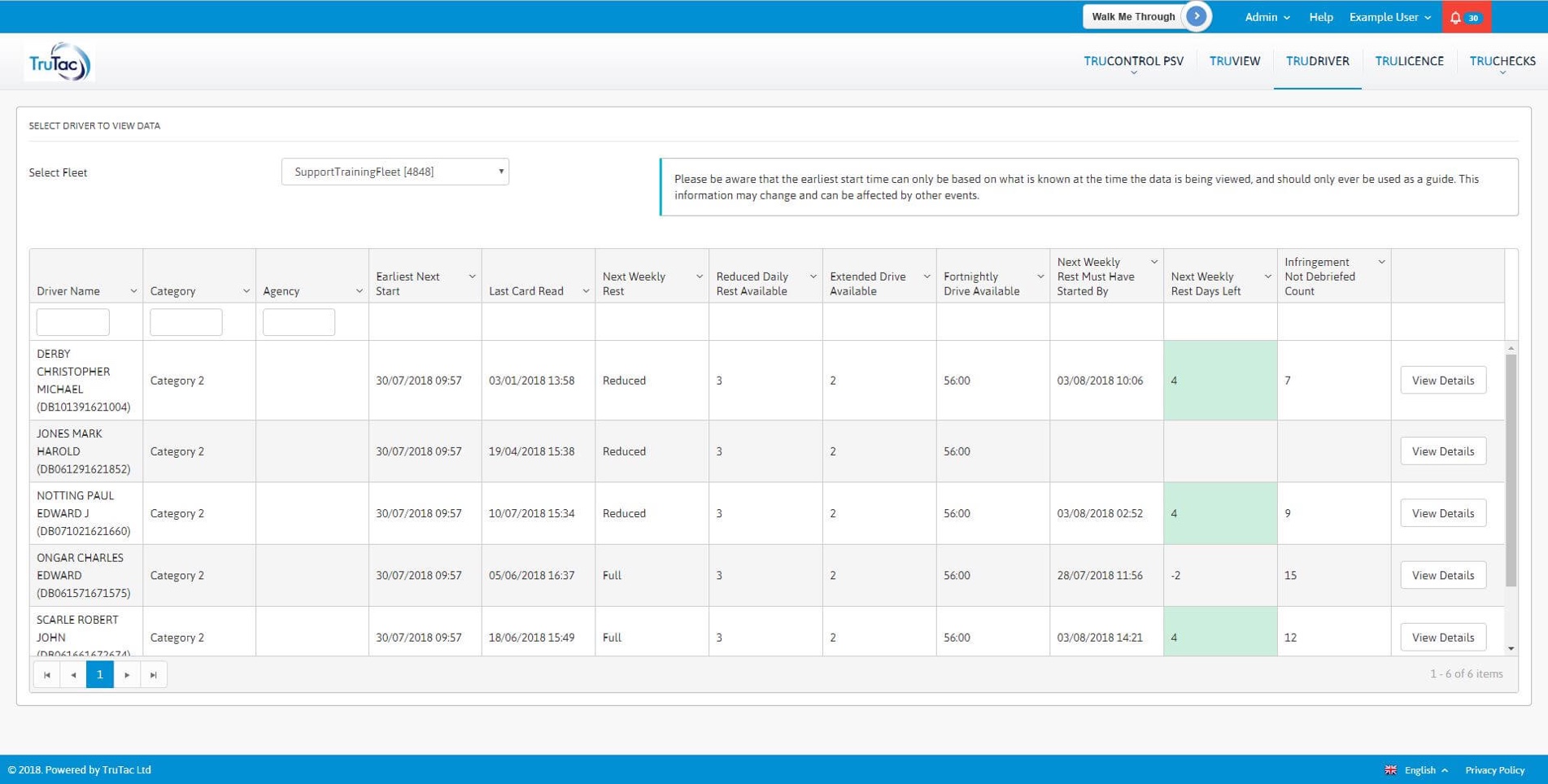The height and width of the screenshot is (784, 1548).
Task: Open the TRULICENCE tab
Action: [x=1409, y=61]
